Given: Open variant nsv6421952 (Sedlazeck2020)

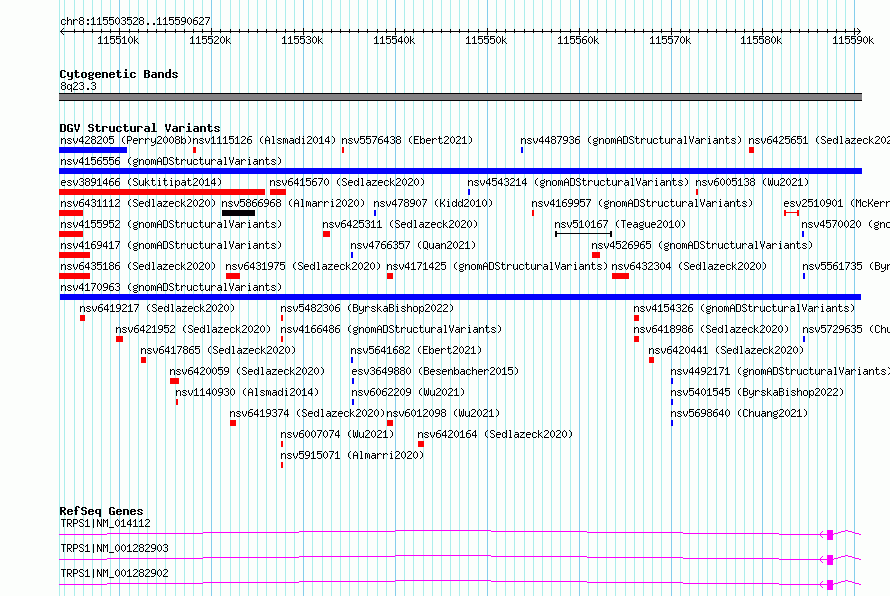Looking at the screenshot, I should (193, 329).
